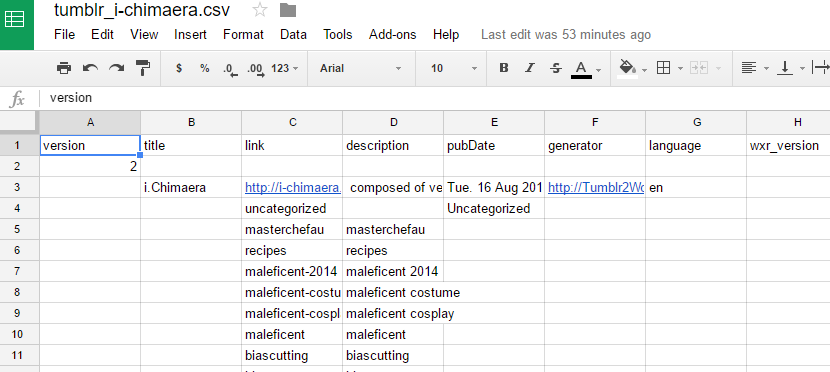The height and width of the screenshot is (372, 830).
Task: Select cell 'masterchefau' in column C
Action: (292, 230)
